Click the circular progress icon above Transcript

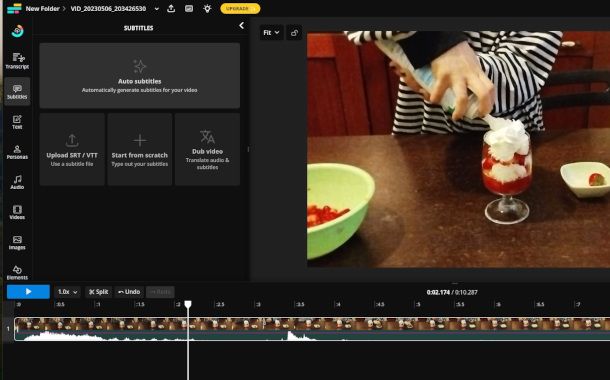click(17, 31)
